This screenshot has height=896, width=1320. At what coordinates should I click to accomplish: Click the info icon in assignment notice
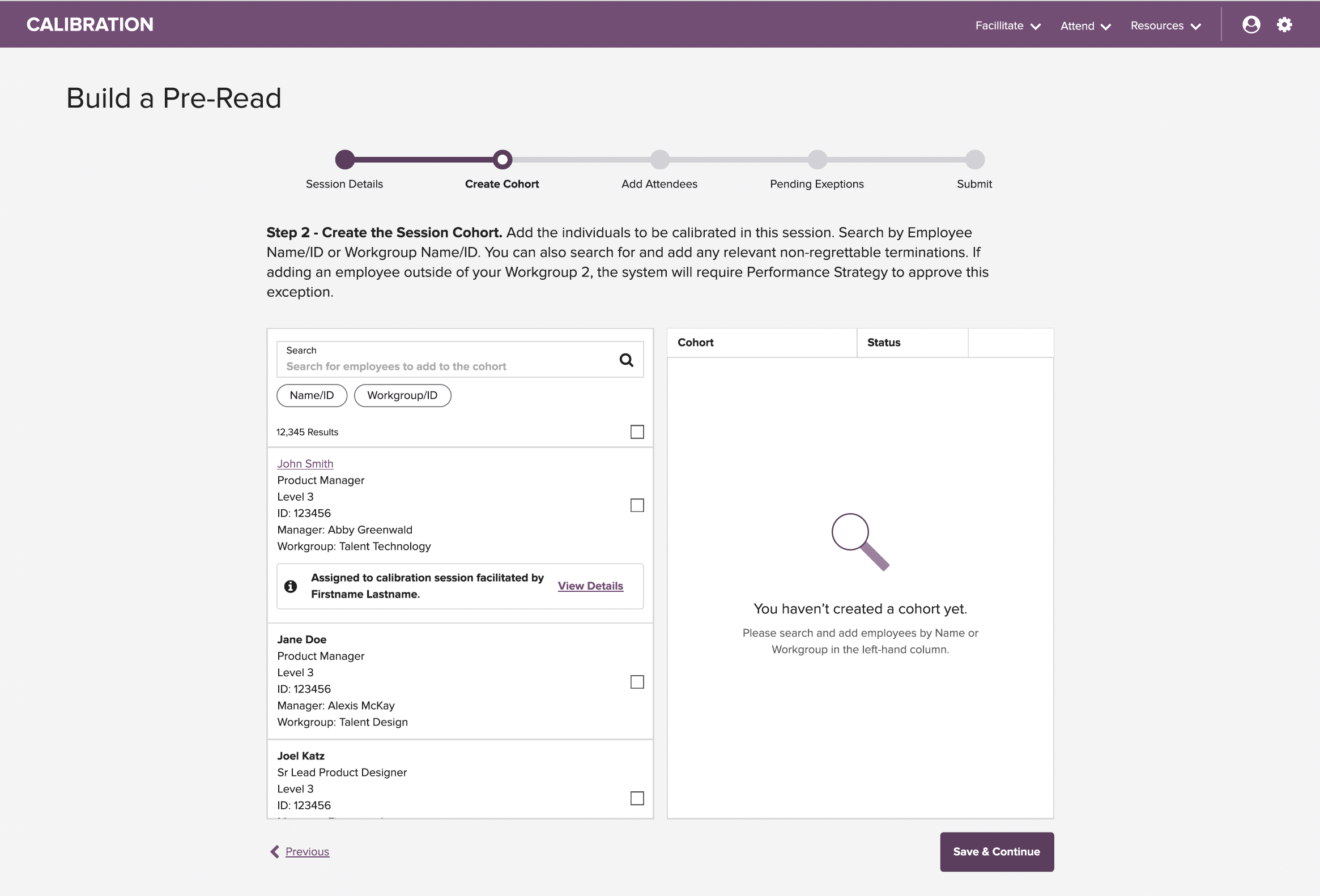pyautogui.click(x=291, y=586)
